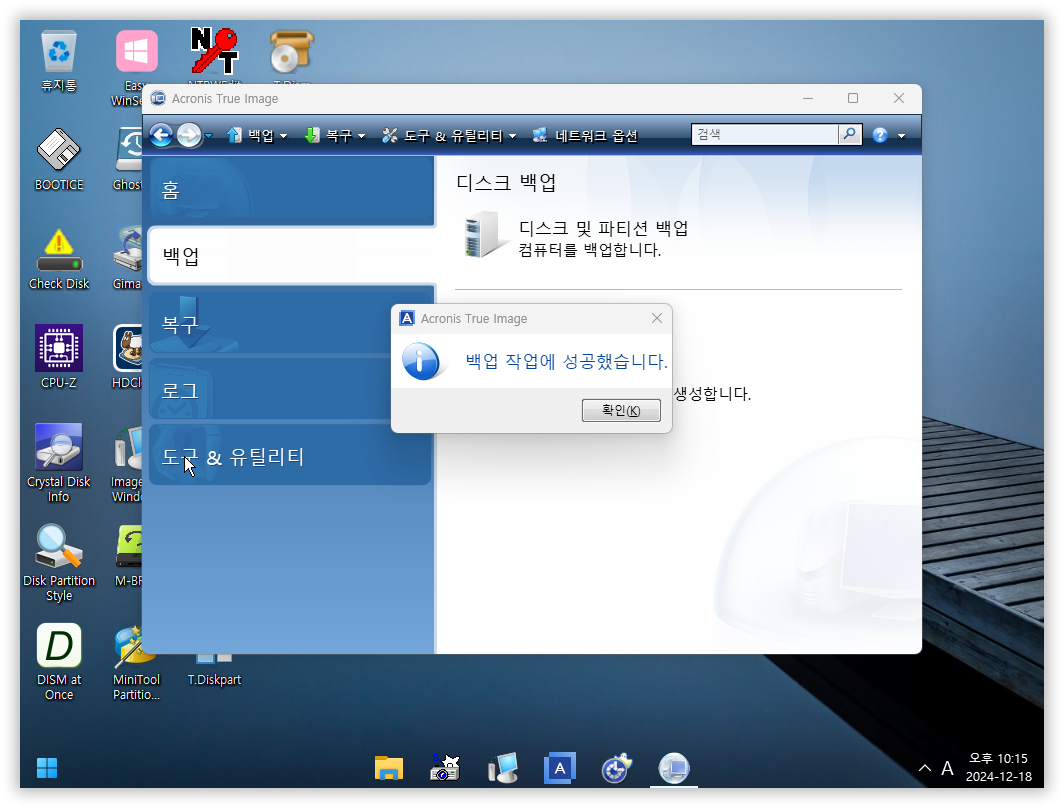Open the 디스크 및 파티션 백업 link
This screenshot has height=808, width=1064.
click(x=603, y=228)
